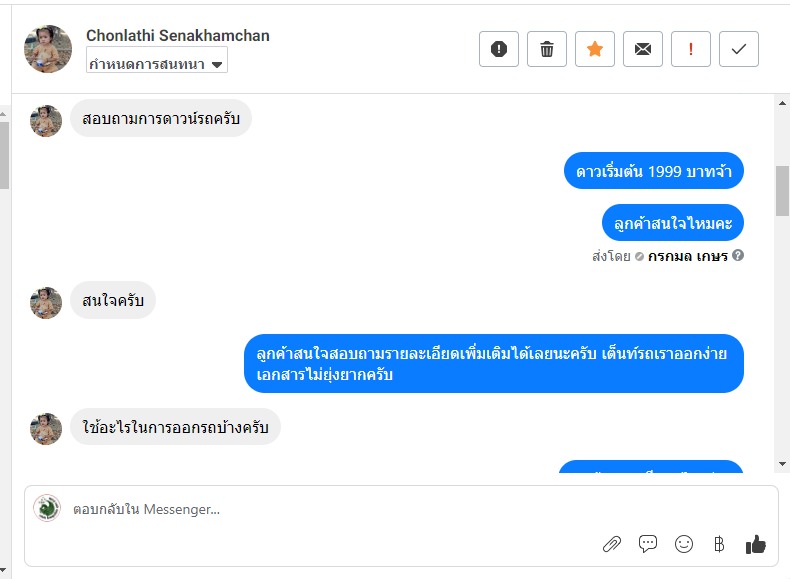Viewport: 790px width, 579px height.
Task: Toggle the orange follow-up star
Action: [x=595, y=49]
